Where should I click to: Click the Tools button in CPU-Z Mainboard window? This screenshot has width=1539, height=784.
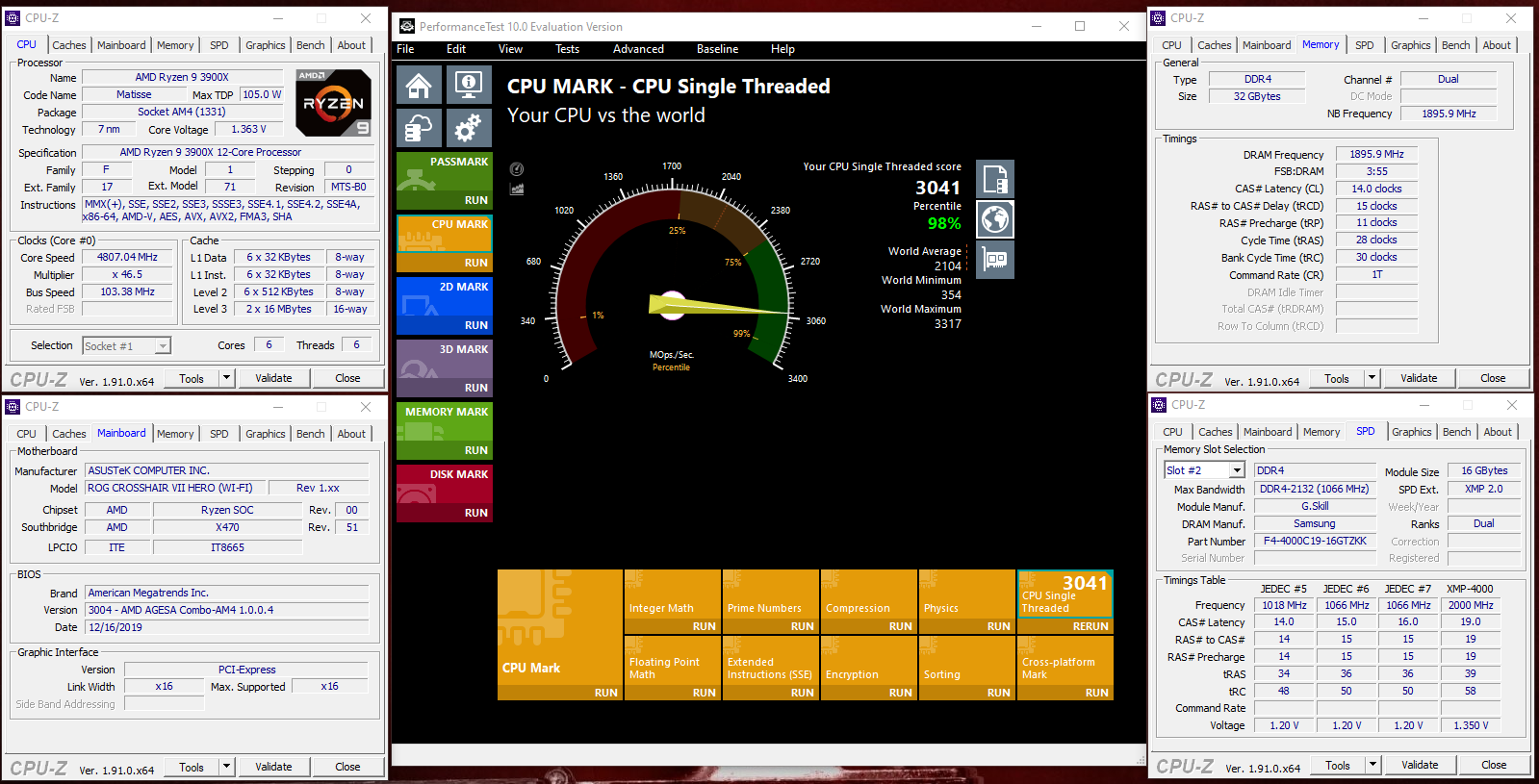point(192,767)
